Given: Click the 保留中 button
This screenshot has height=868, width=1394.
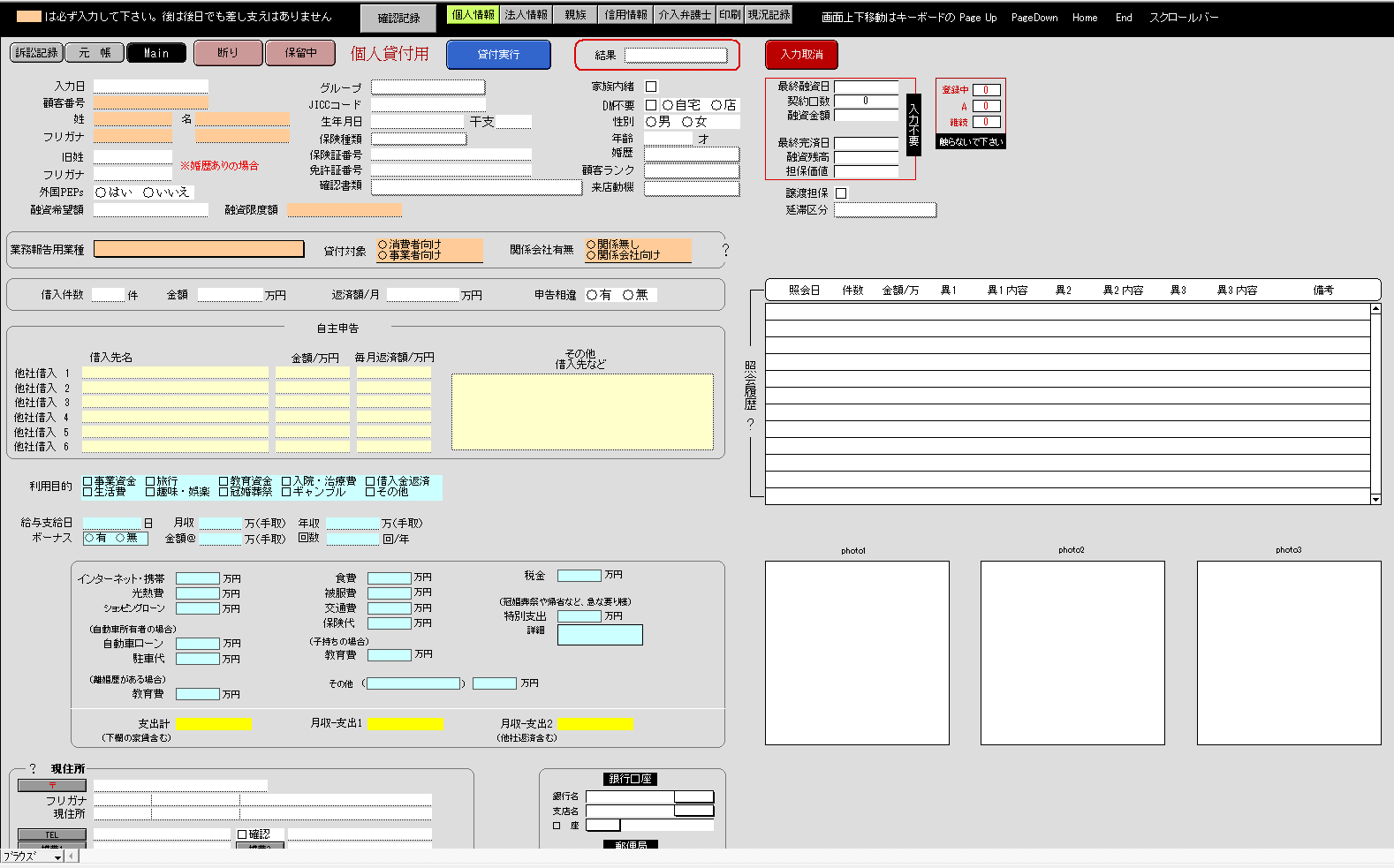Looking at the screenshot, I should pos(300,53).
